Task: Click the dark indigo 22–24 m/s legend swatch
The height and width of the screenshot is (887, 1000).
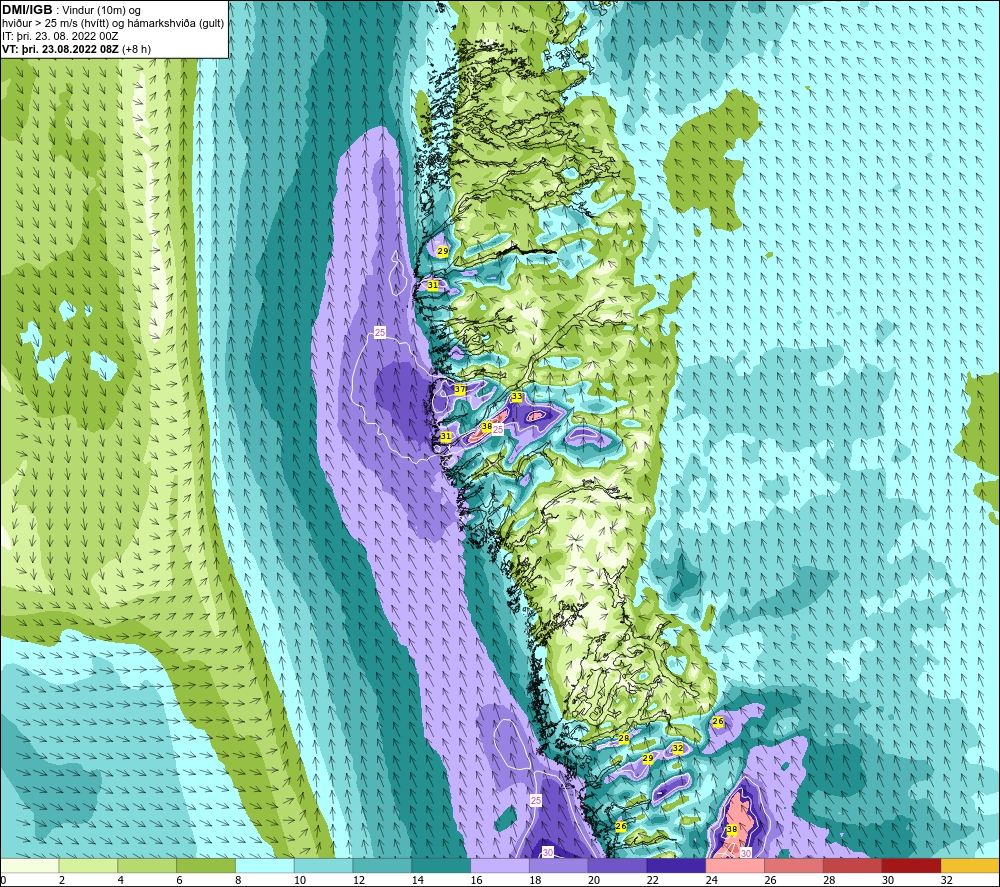Action: (x=676, y=866)
